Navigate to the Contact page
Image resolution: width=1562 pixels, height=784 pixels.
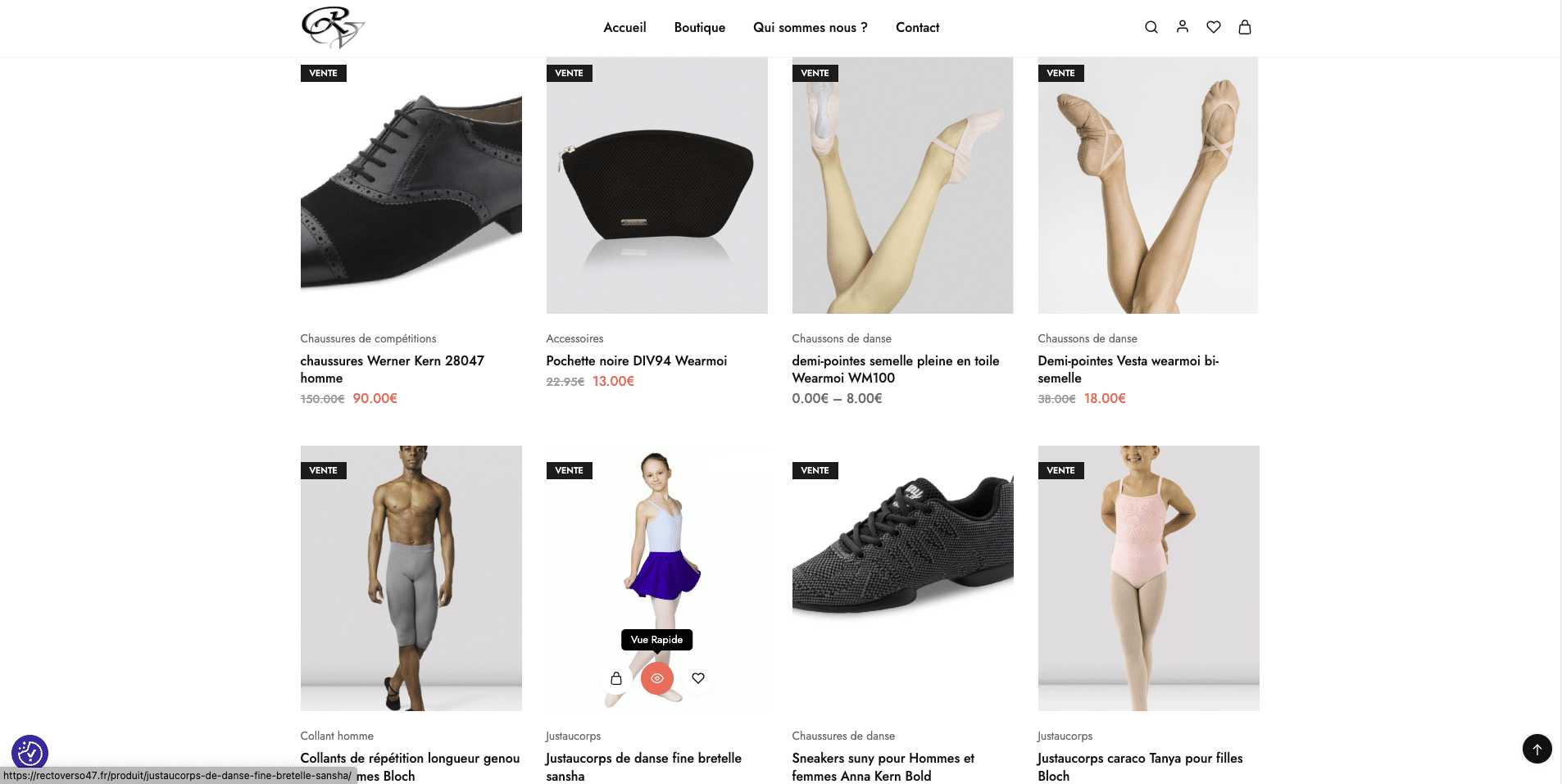click(917, 28)
